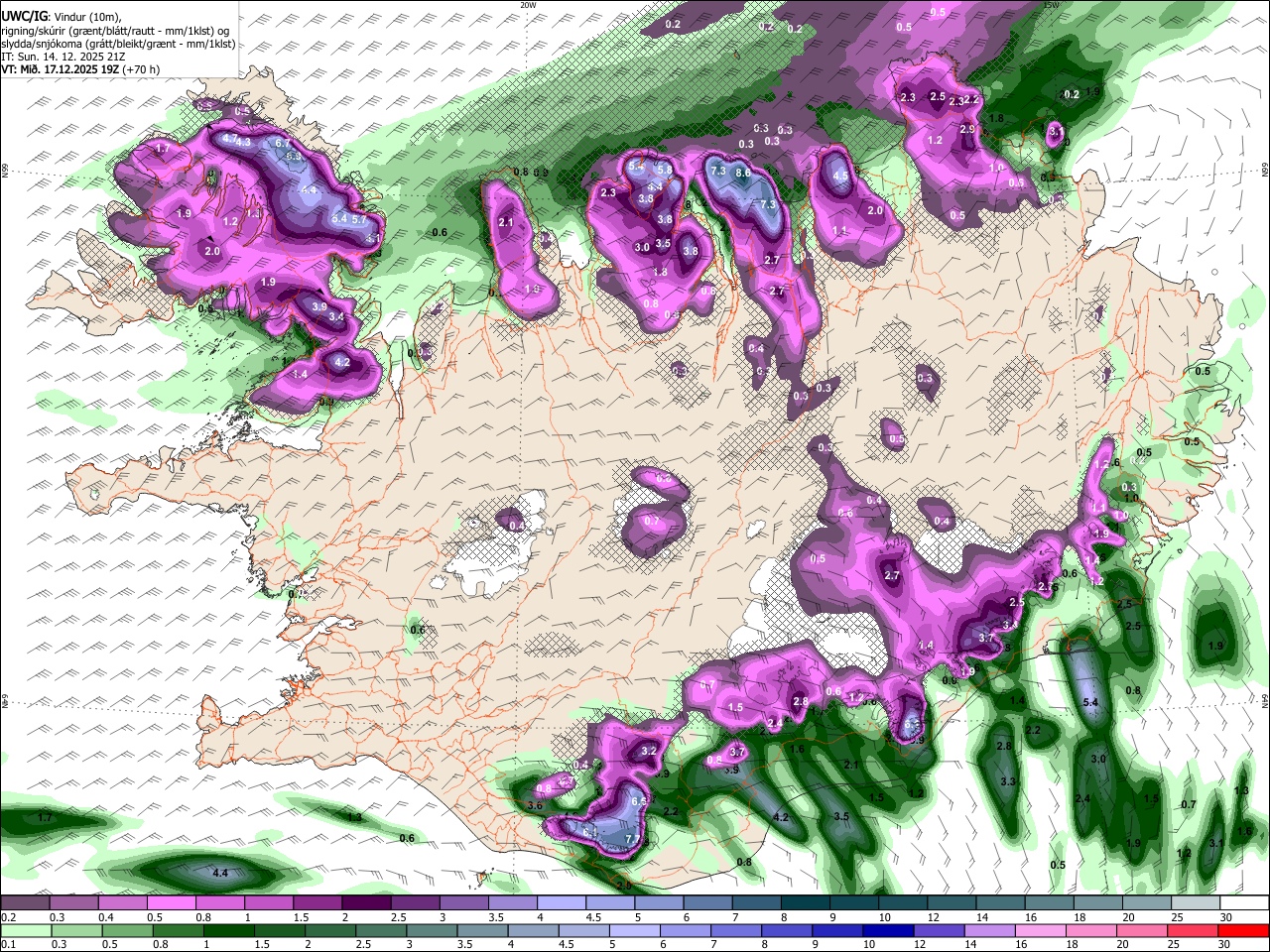The width and height of the screenshot is (1270, 952).
Task: Select the navy blue swatch labeled 10 in lower legend
Action: (886, 930)
